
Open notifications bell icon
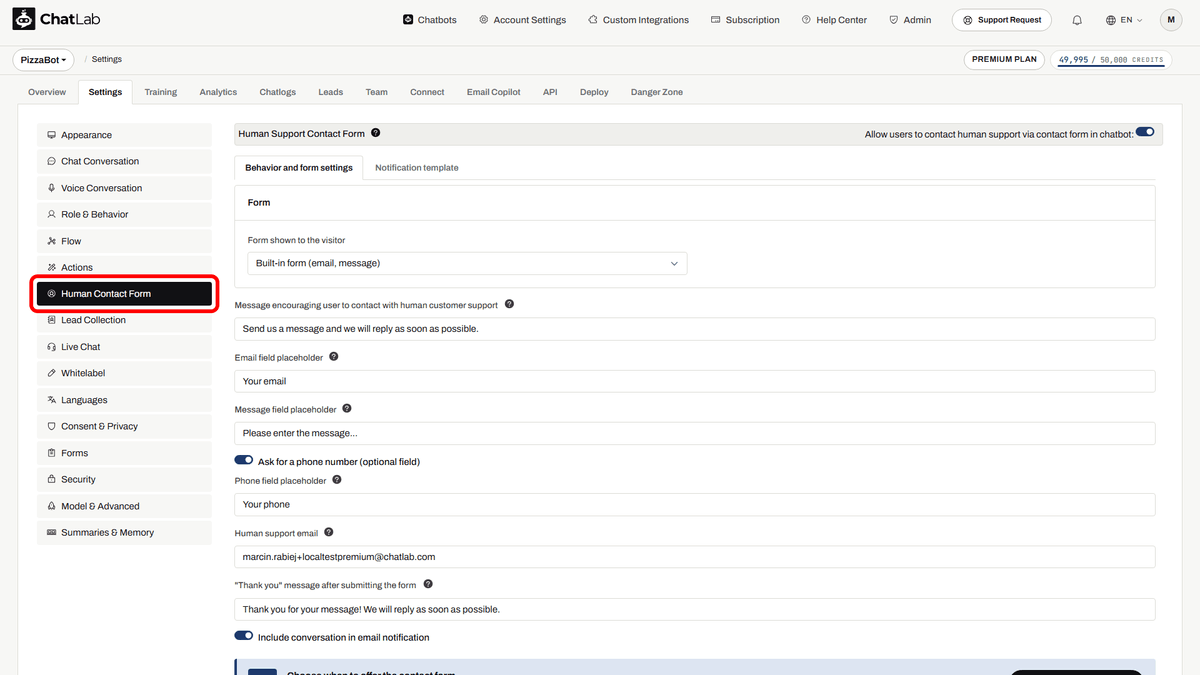pyautogui.click(x=1077, y=20)
